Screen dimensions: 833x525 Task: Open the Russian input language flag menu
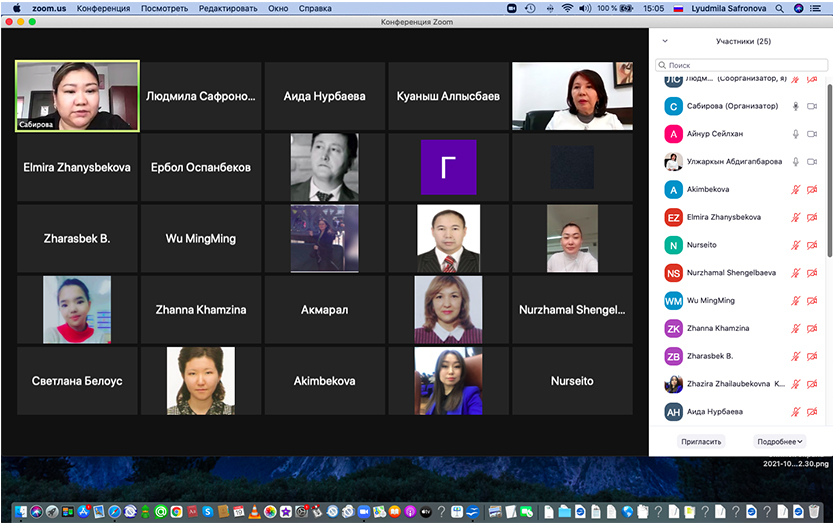pos(679,8)
